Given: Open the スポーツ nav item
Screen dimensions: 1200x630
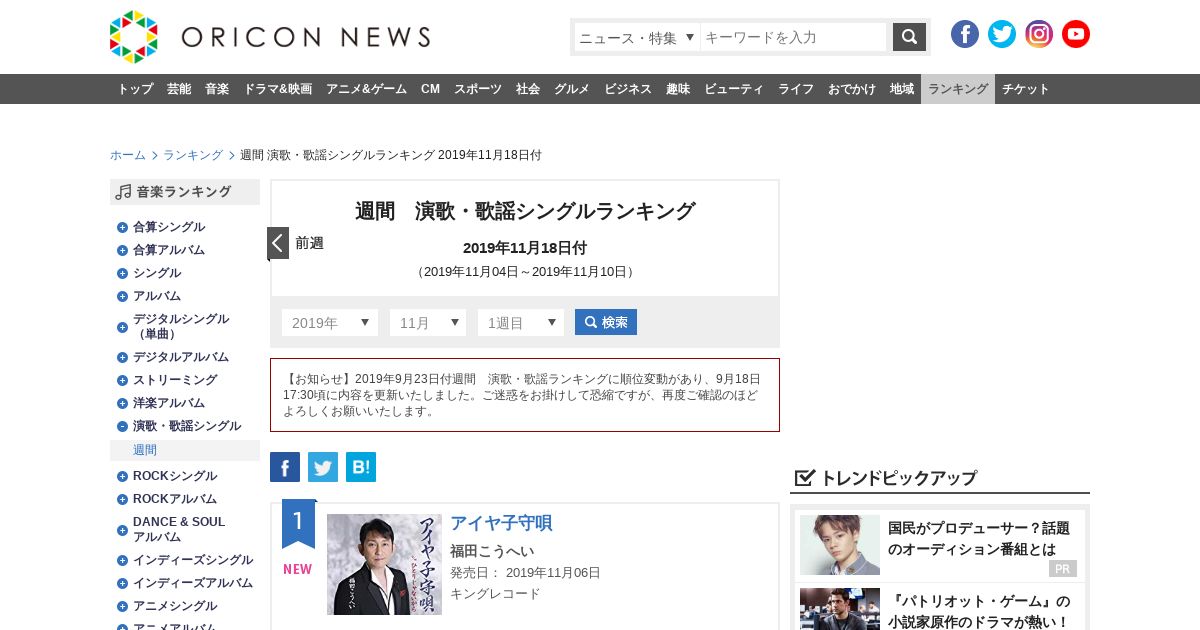Looking at the screenshot, I should (478, 89).
